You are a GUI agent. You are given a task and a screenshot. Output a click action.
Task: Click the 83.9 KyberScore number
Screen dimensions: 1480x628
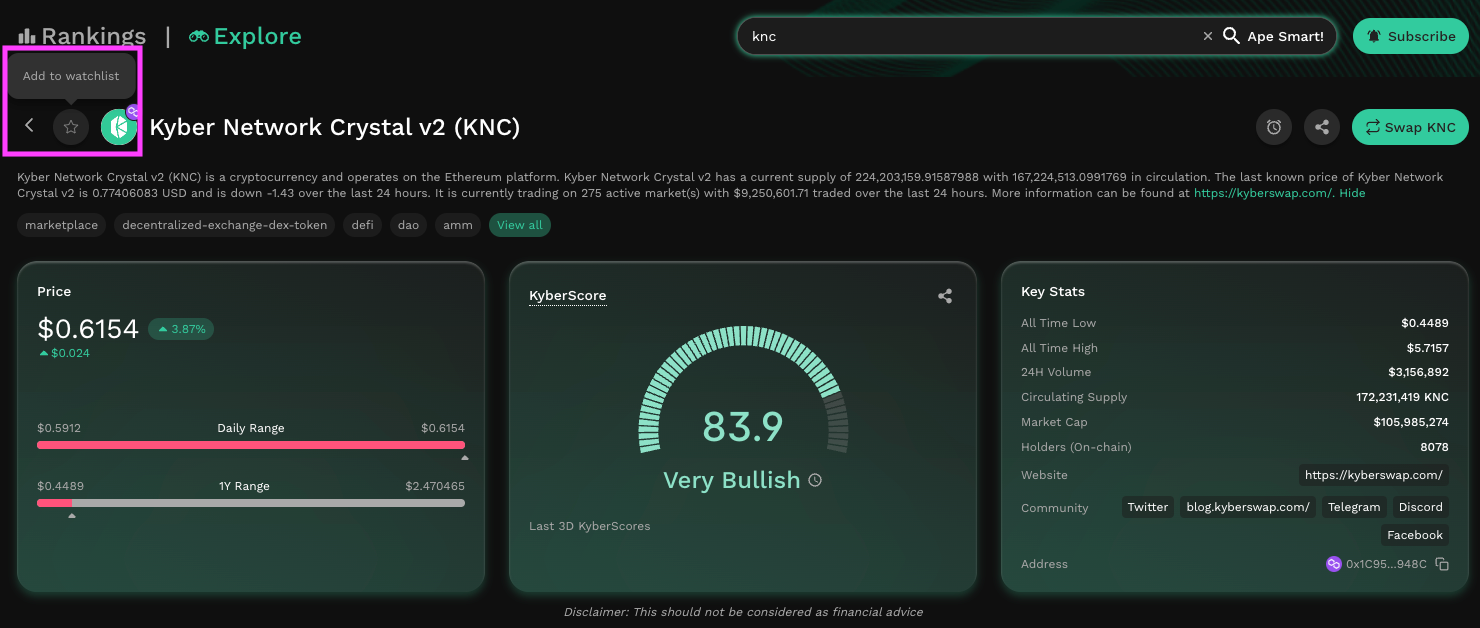(743, 427)
